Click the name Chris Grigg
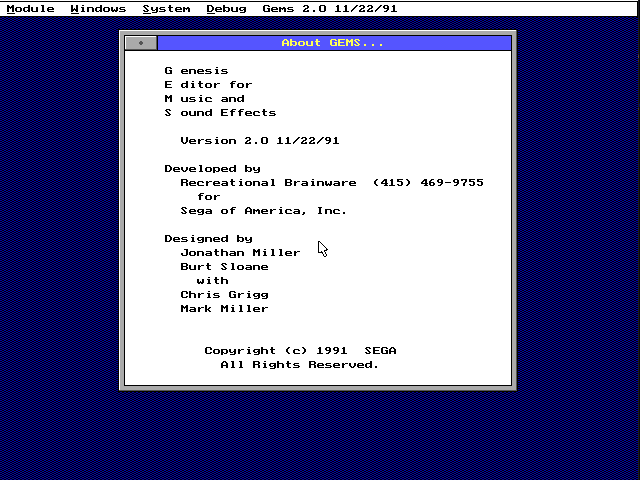Screen dimensions: 640x480 point(224,295)
